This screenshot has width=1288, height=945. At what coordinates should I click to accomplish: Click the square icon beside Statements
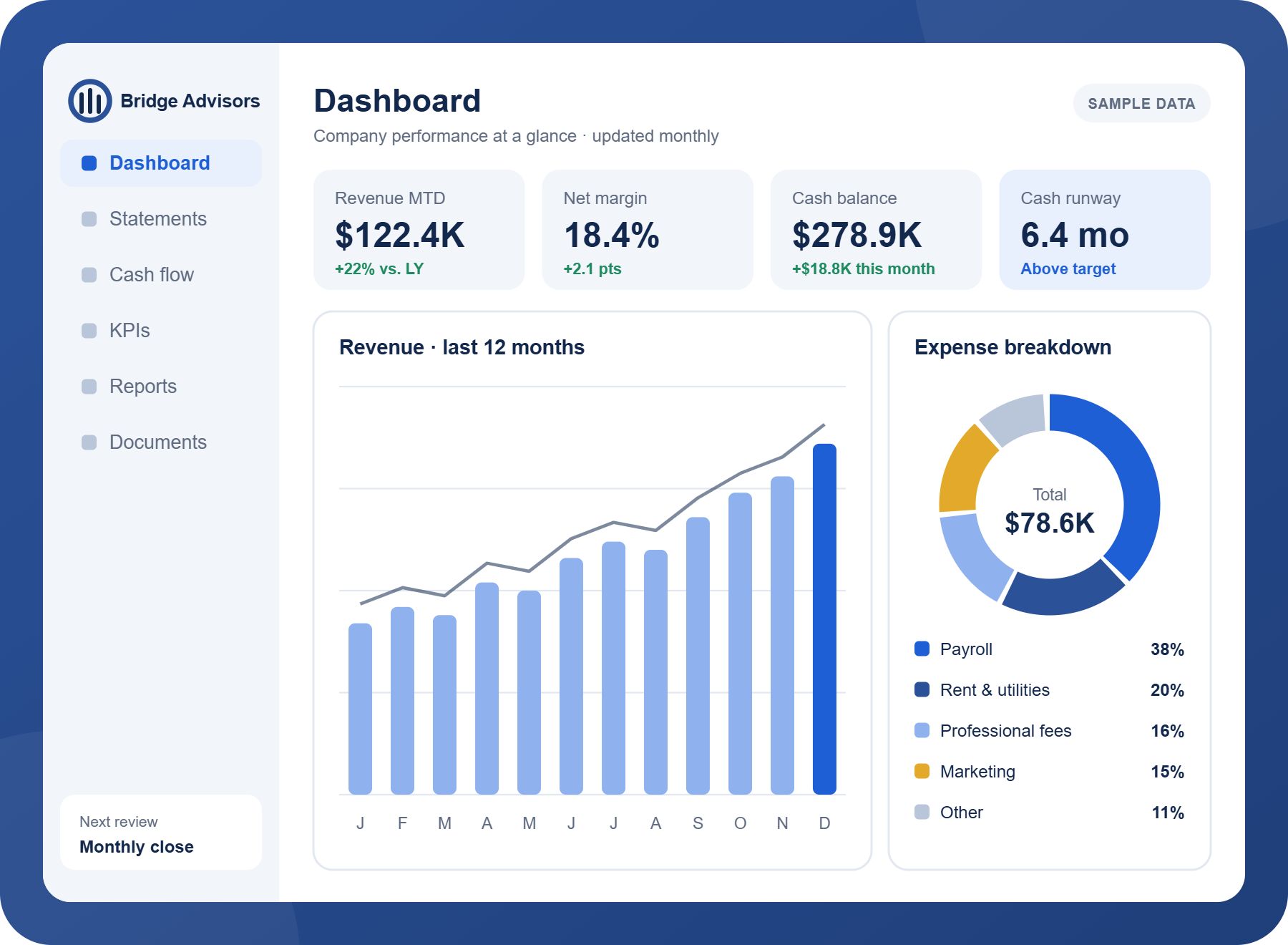click(89, 219)
